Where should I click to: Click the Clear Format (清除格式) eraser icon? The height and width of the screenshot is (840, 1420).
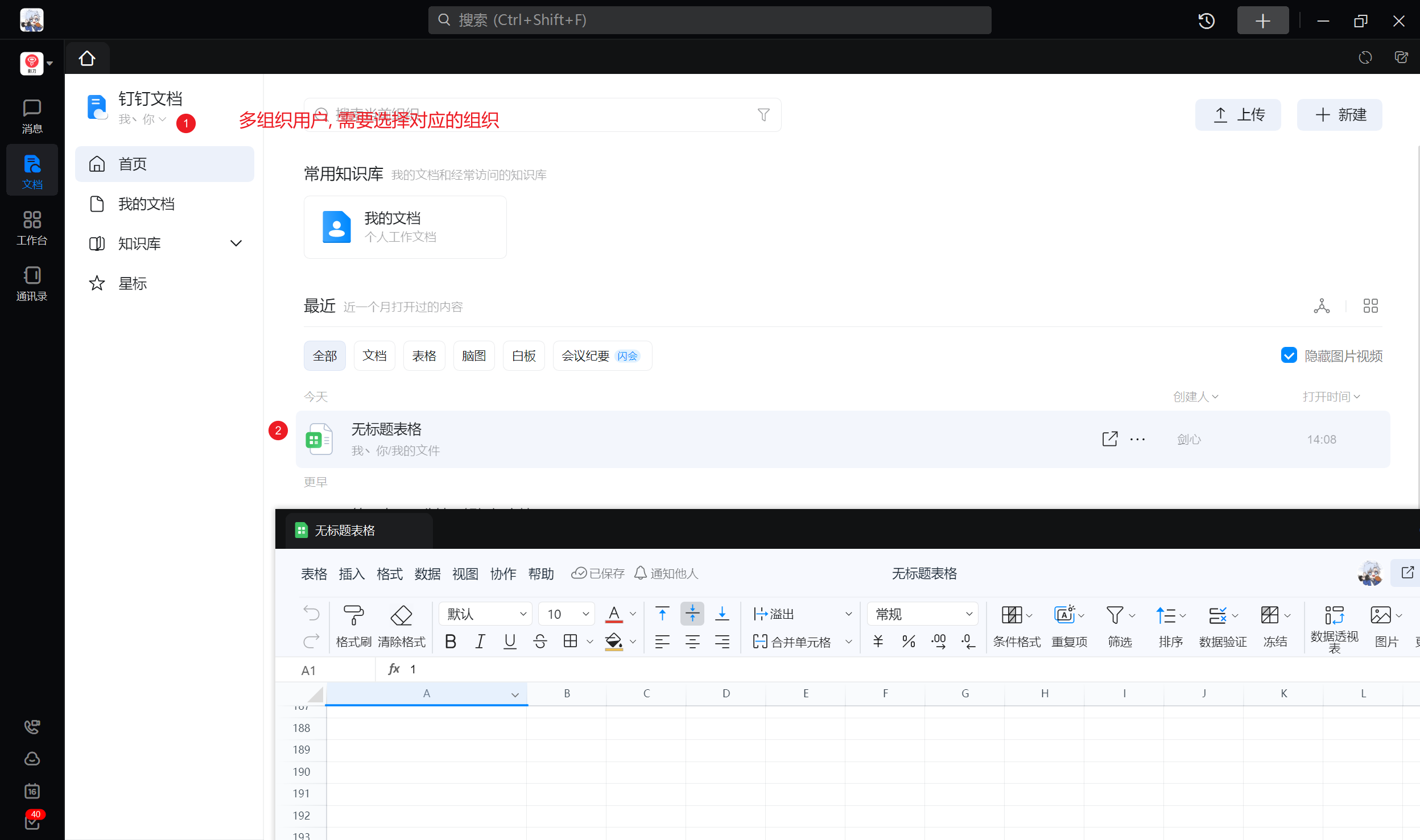point(401,615)
